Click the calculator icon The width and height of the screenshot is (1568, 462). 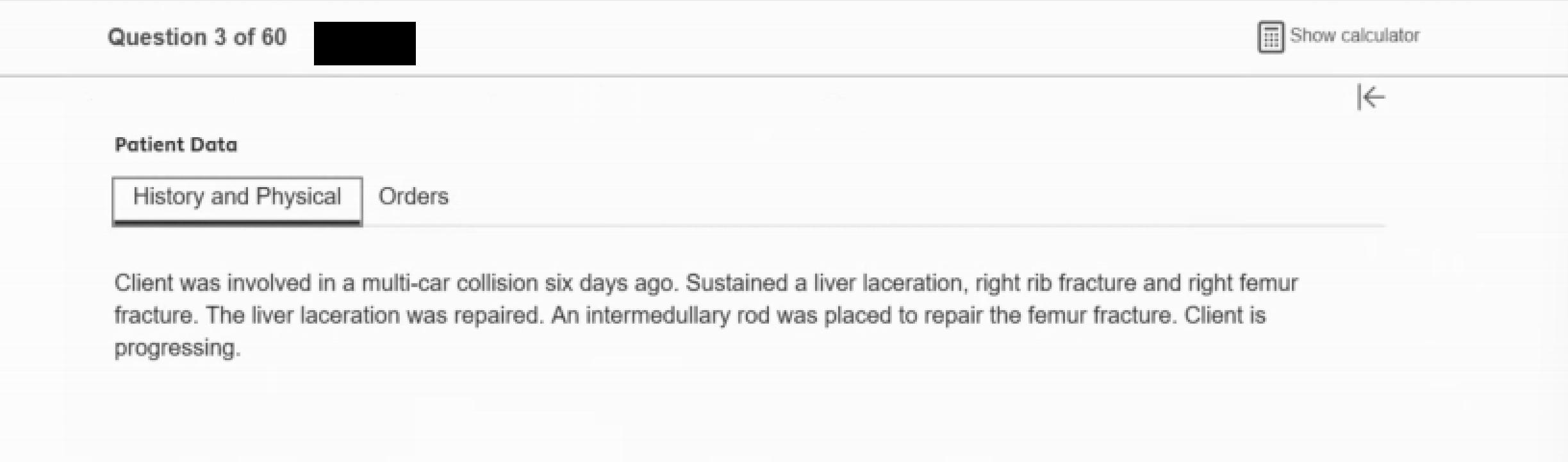coord(1271,37)
